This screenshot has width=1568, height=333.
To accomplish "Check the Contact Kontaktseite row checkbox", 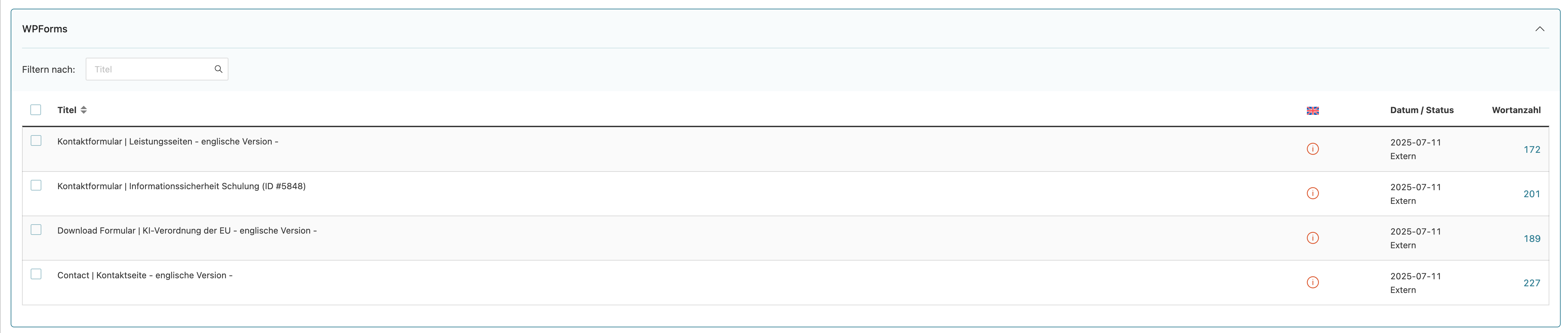I will tap(36, 274).
